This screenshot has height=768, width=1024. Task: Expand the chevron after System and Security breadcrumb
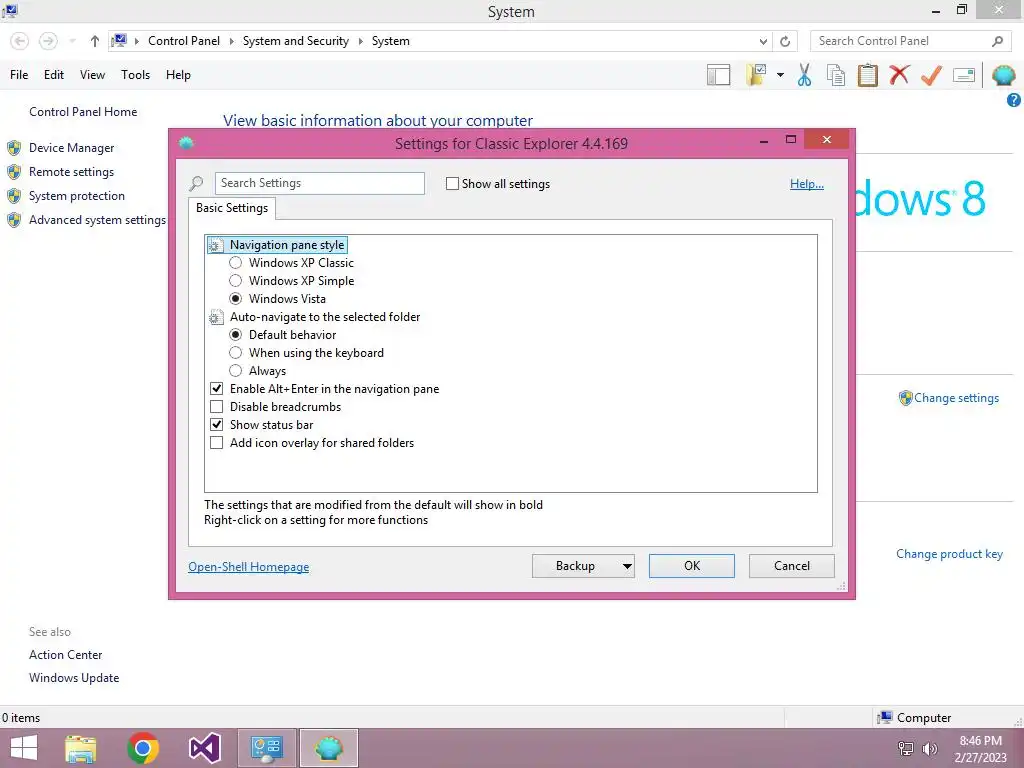click(x=360, y=41)
